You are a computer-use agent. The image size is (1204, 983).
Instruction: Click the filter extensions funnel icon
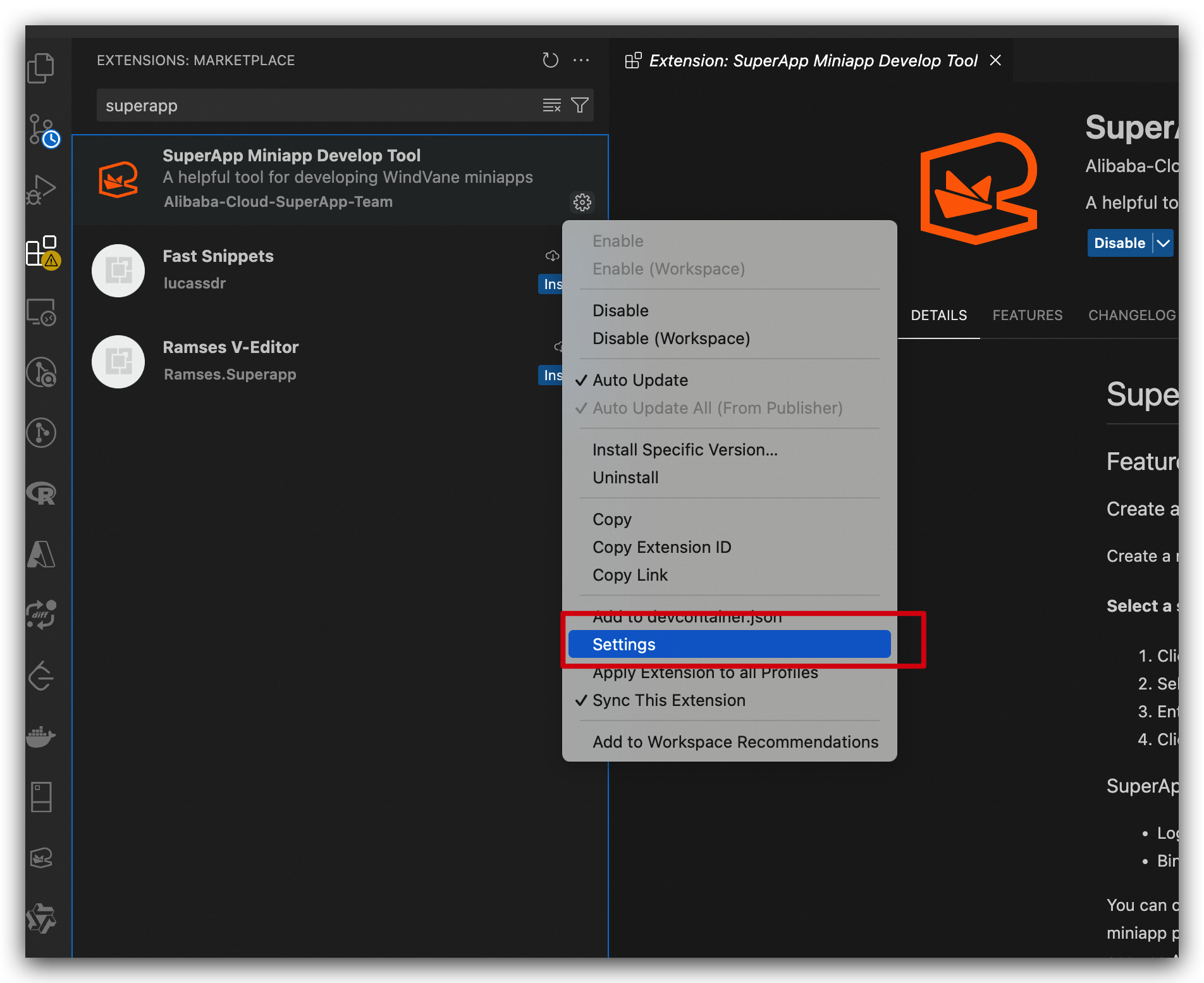coord(580,105)
